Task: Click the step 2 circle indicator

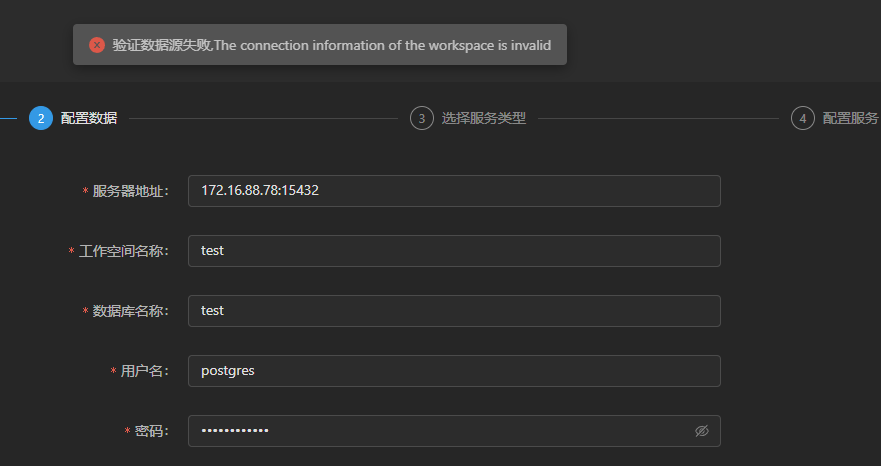Action: [41, 118]
